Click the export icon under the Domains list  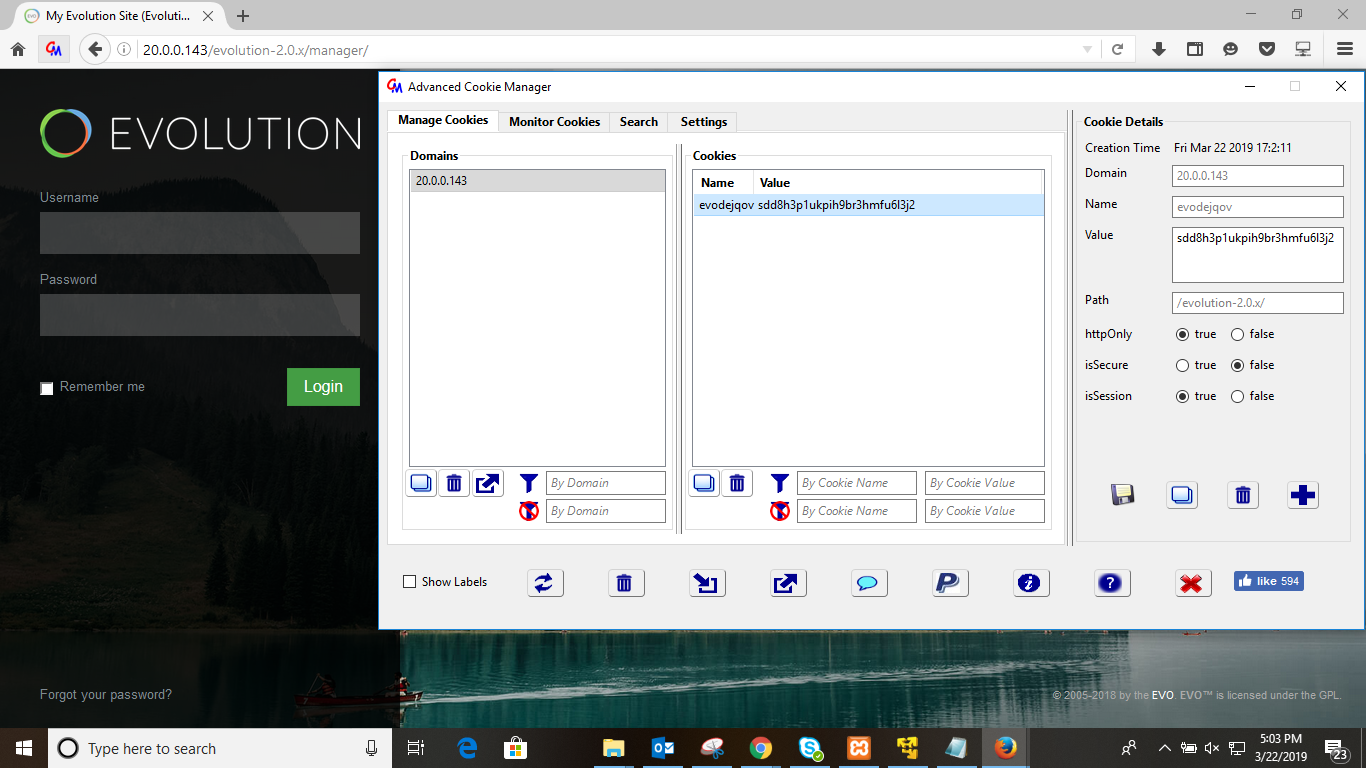(x=488, y=484)
